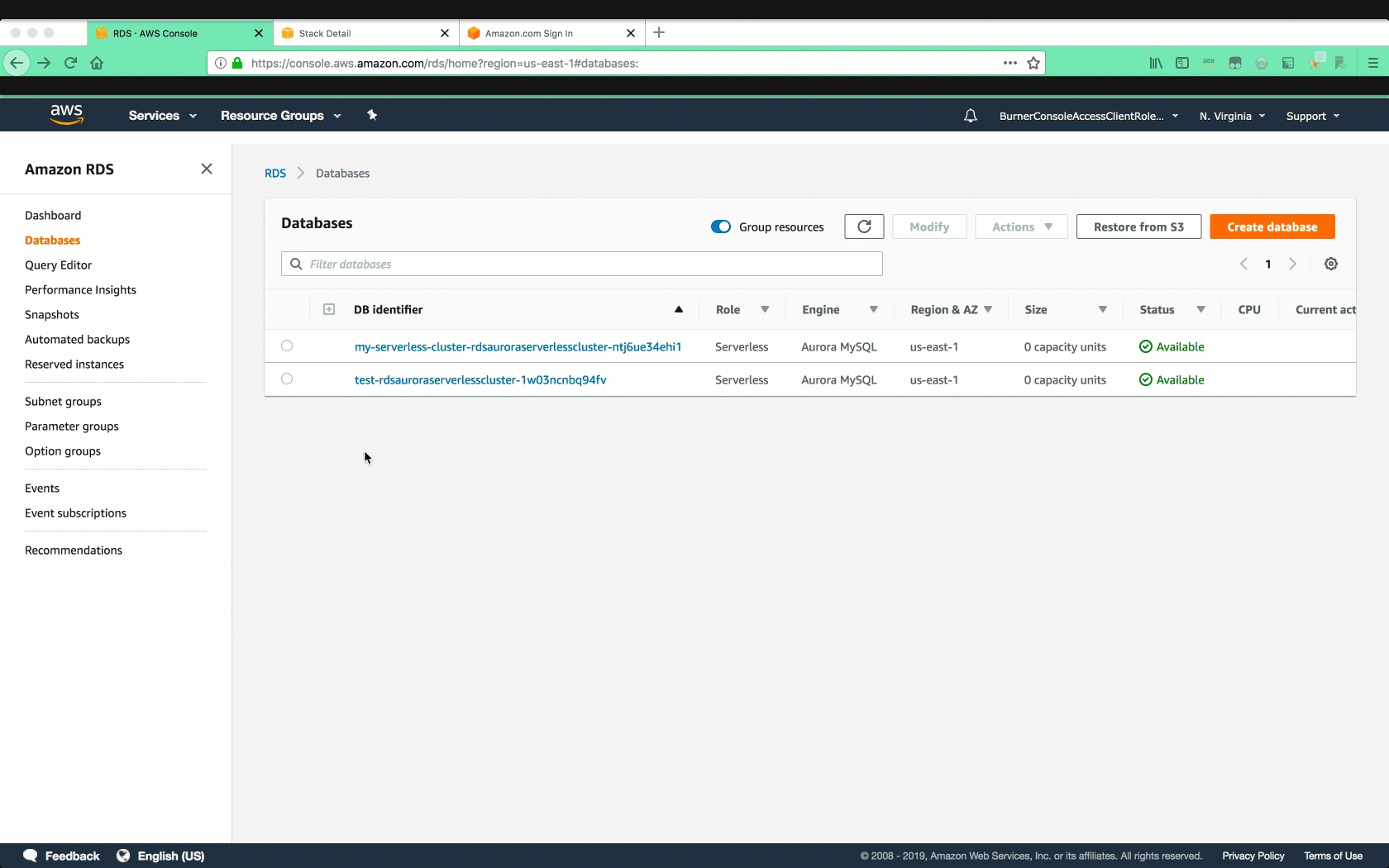Select the test-rdsauroraserverlesscluster radio button
The image size is (1389, 868).
coord(287,379)
